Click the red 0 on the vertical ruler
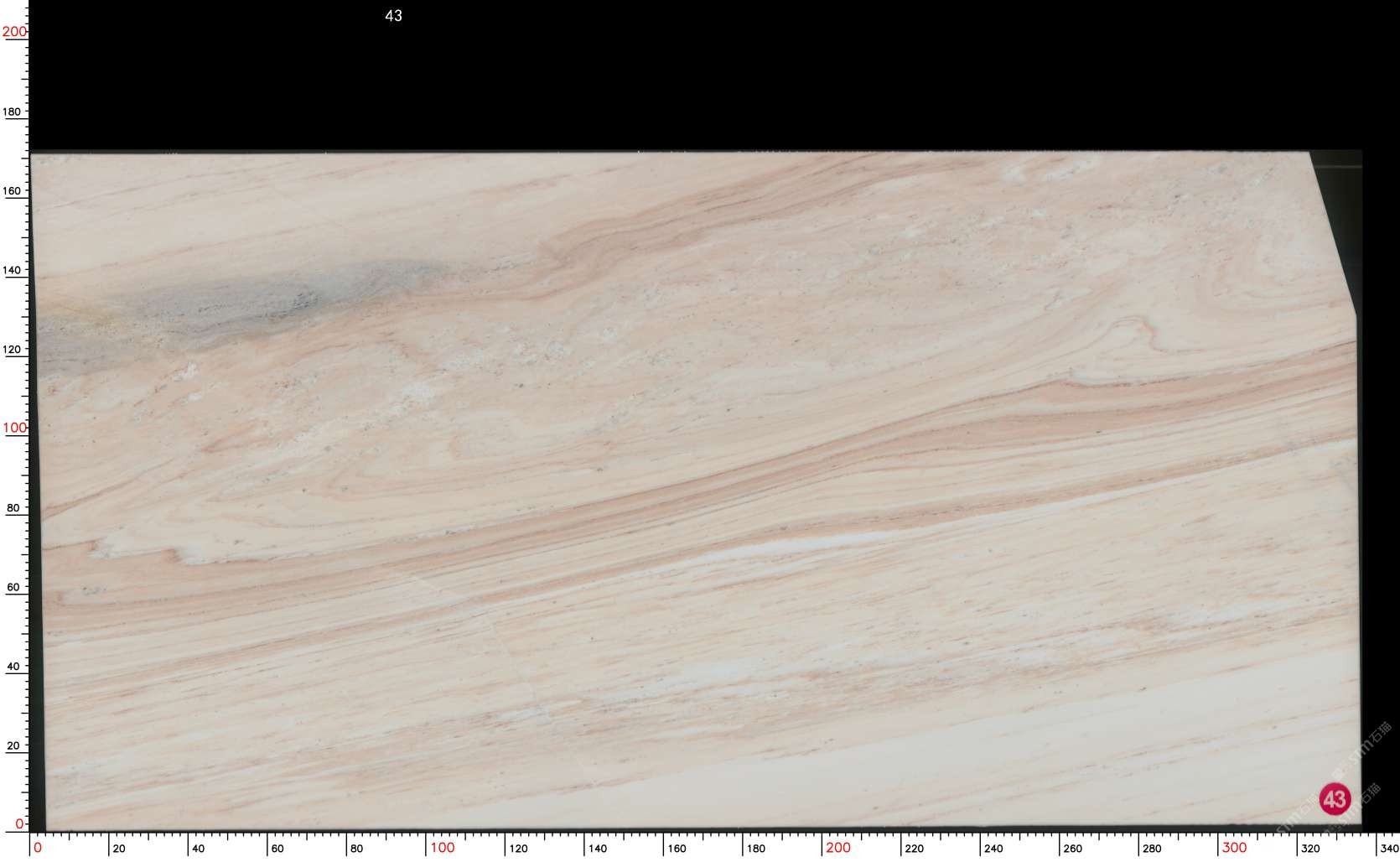The height and width of the screenshot is (862, 1400). (x=19, y=824)
